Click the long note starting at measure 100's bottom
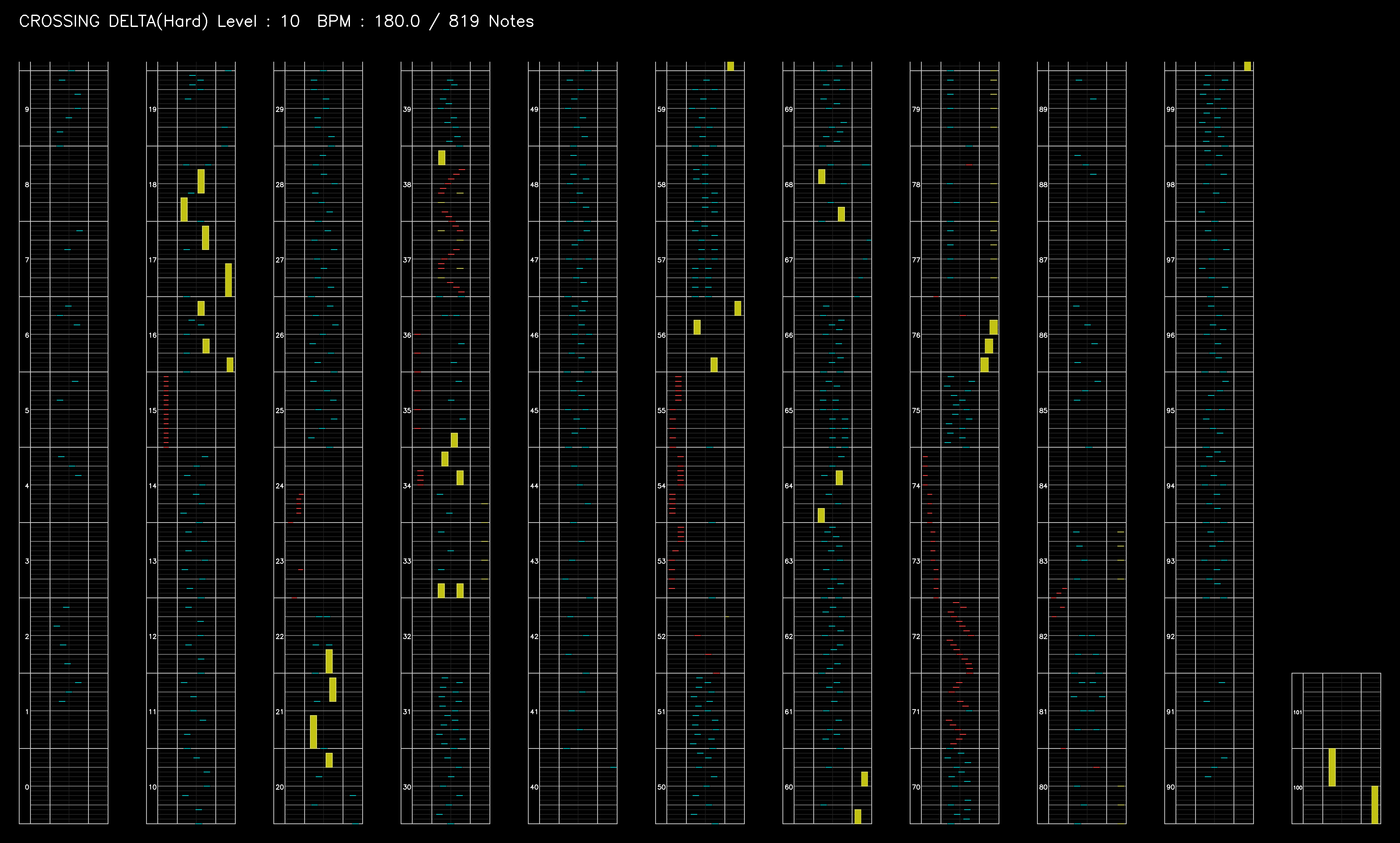The width and height of the screenshot is (1400, 843). tap(1374, 805)
